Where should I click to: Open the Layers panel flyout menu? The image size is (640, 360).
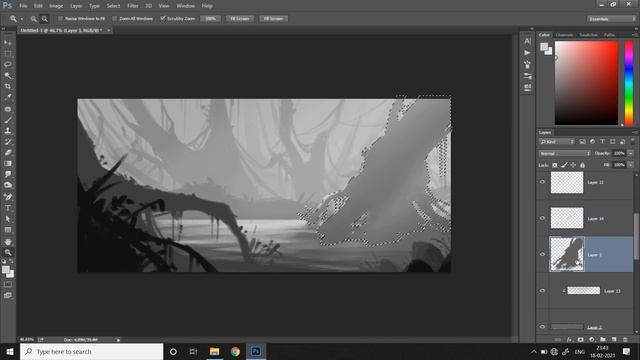[634, 132]
